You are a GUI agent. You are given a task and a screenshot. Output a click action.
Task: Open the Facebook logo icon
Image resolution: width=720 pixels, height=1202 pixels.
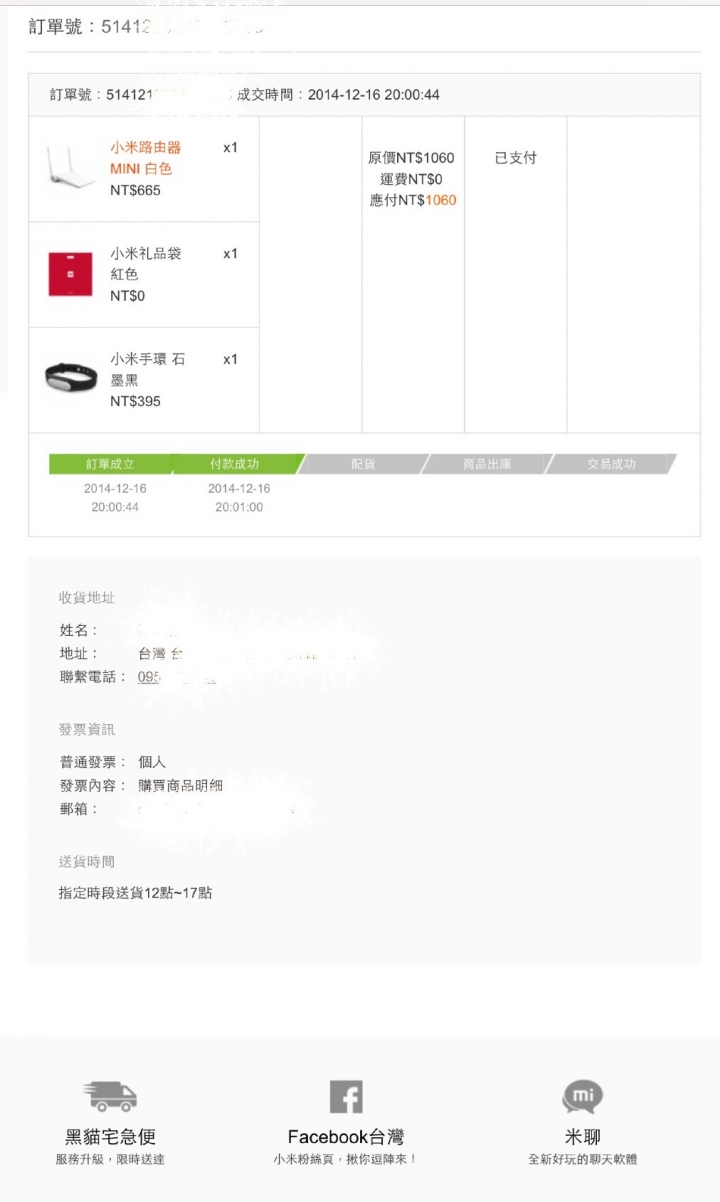click(346, 1097)
